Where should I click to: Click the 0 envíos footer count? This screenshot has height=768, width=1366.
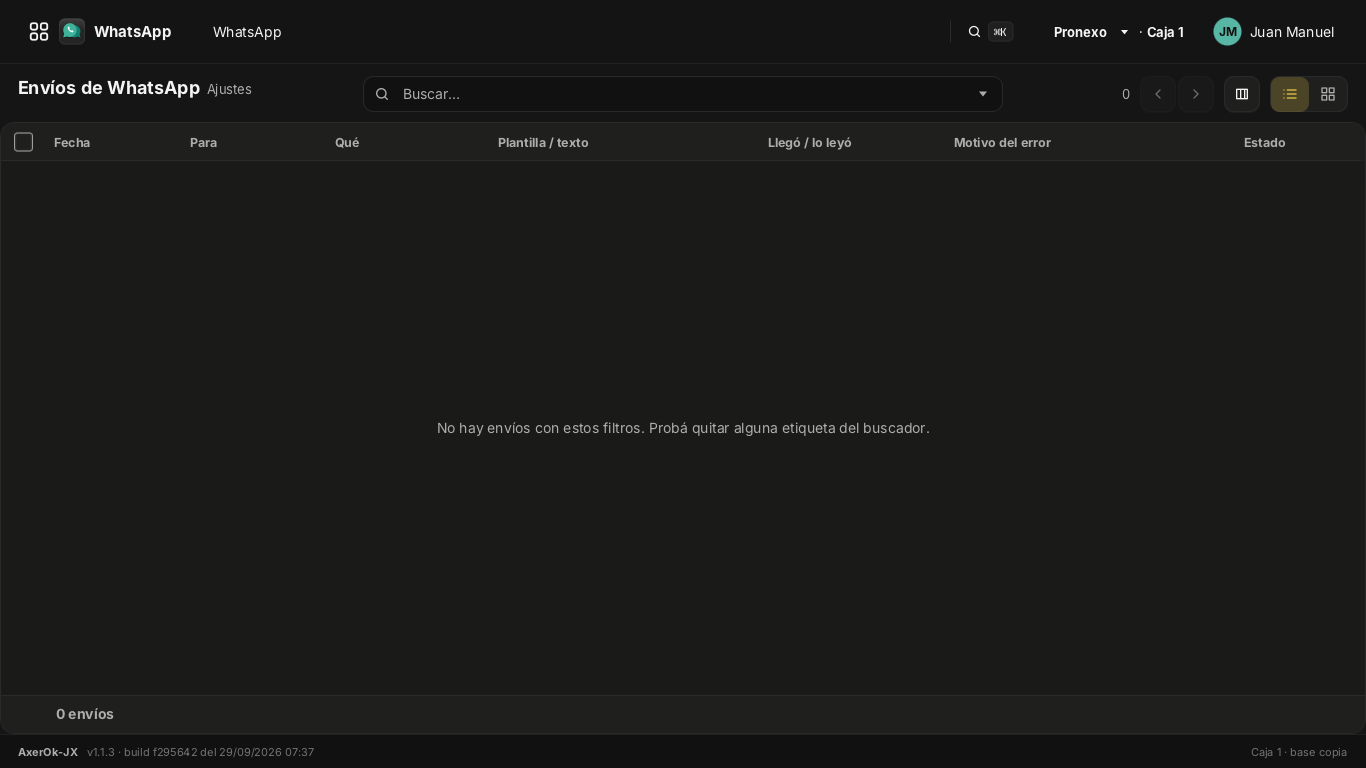coord(85,714)
